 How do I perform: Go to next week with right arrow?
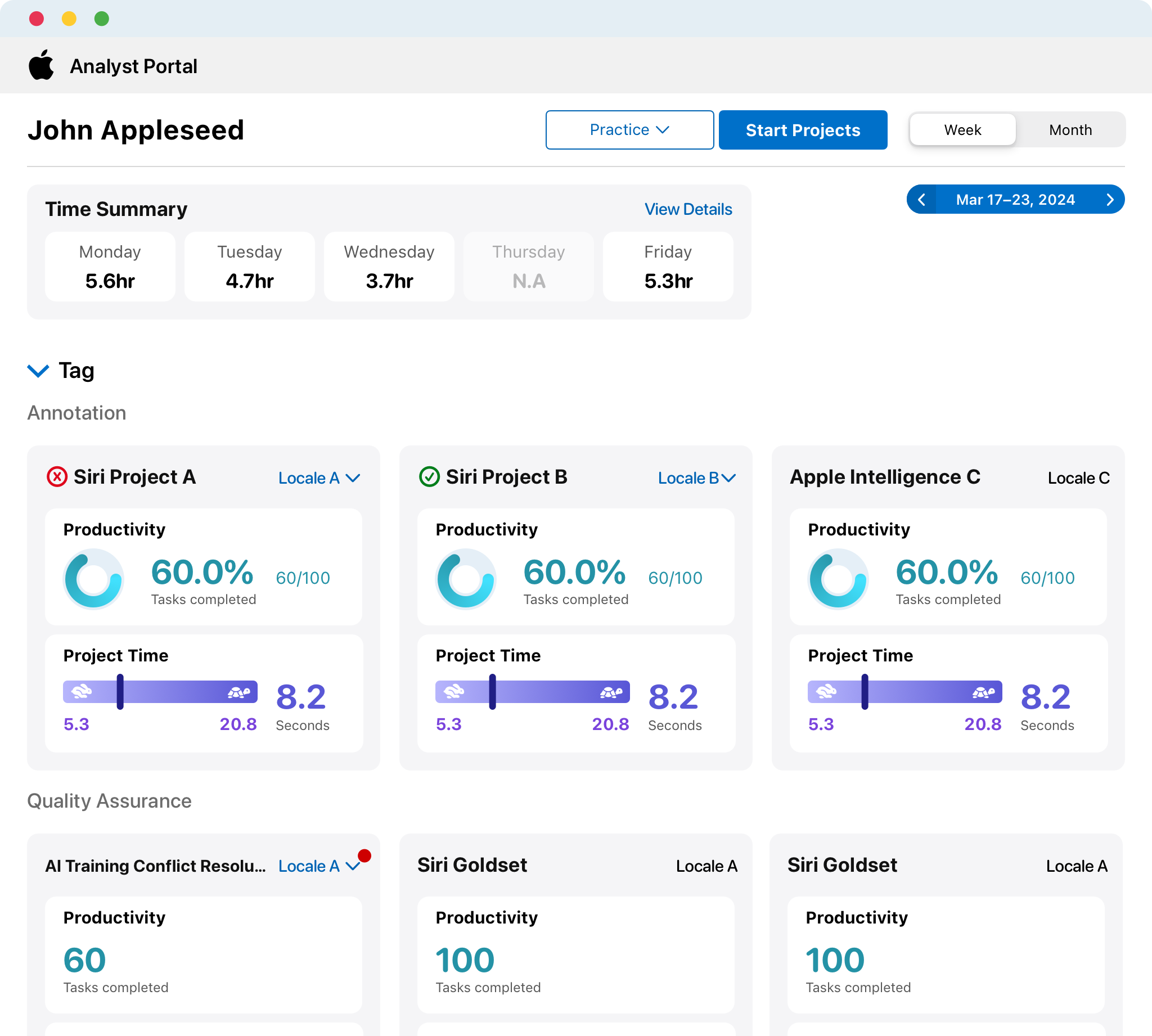[1110, 200]
